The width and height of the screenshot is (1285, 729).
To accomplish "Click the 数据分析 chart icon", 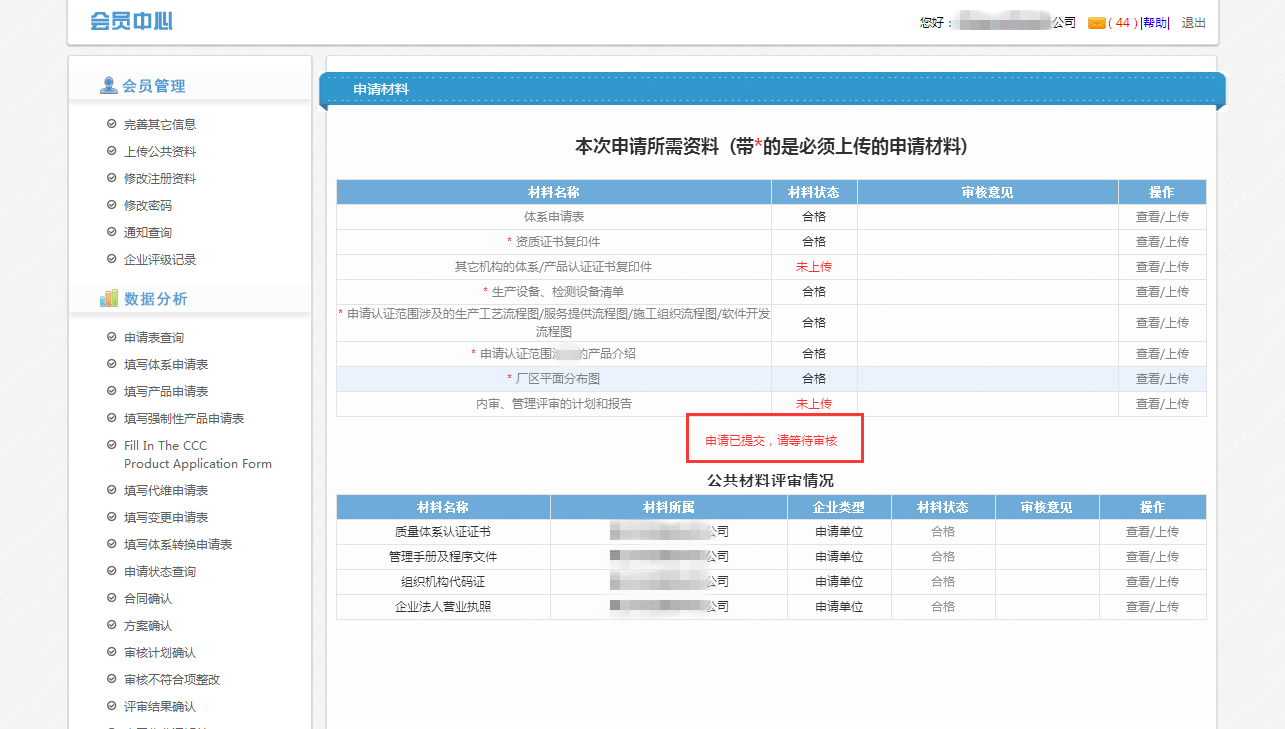I will [x=108, y=299].
